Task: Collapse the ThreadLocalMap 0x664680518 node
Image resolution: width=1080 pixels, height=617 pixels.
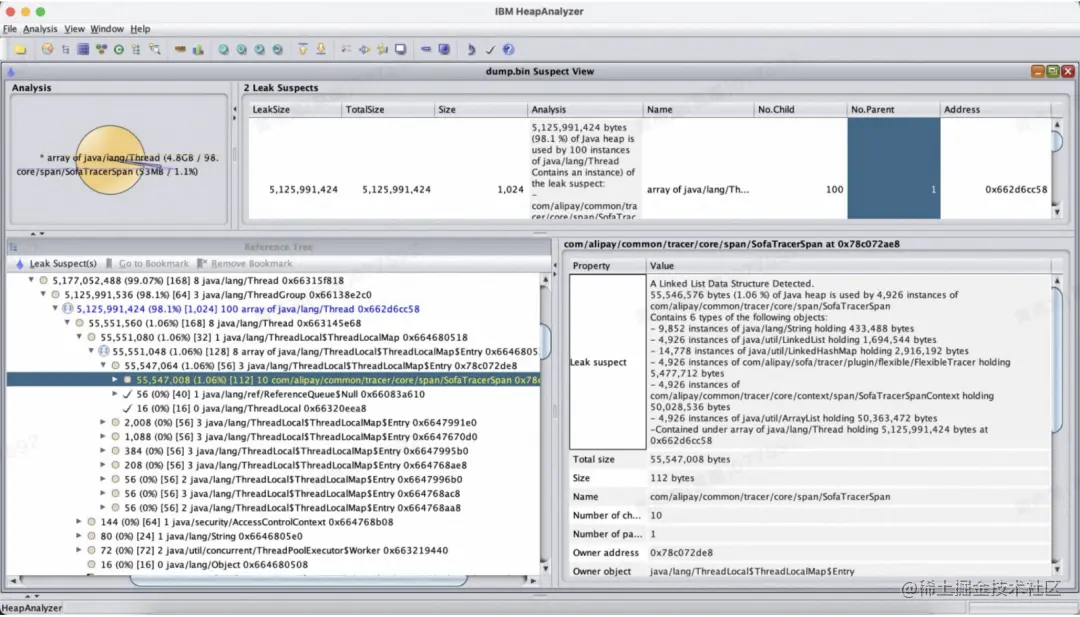Action: coord(79,337)
